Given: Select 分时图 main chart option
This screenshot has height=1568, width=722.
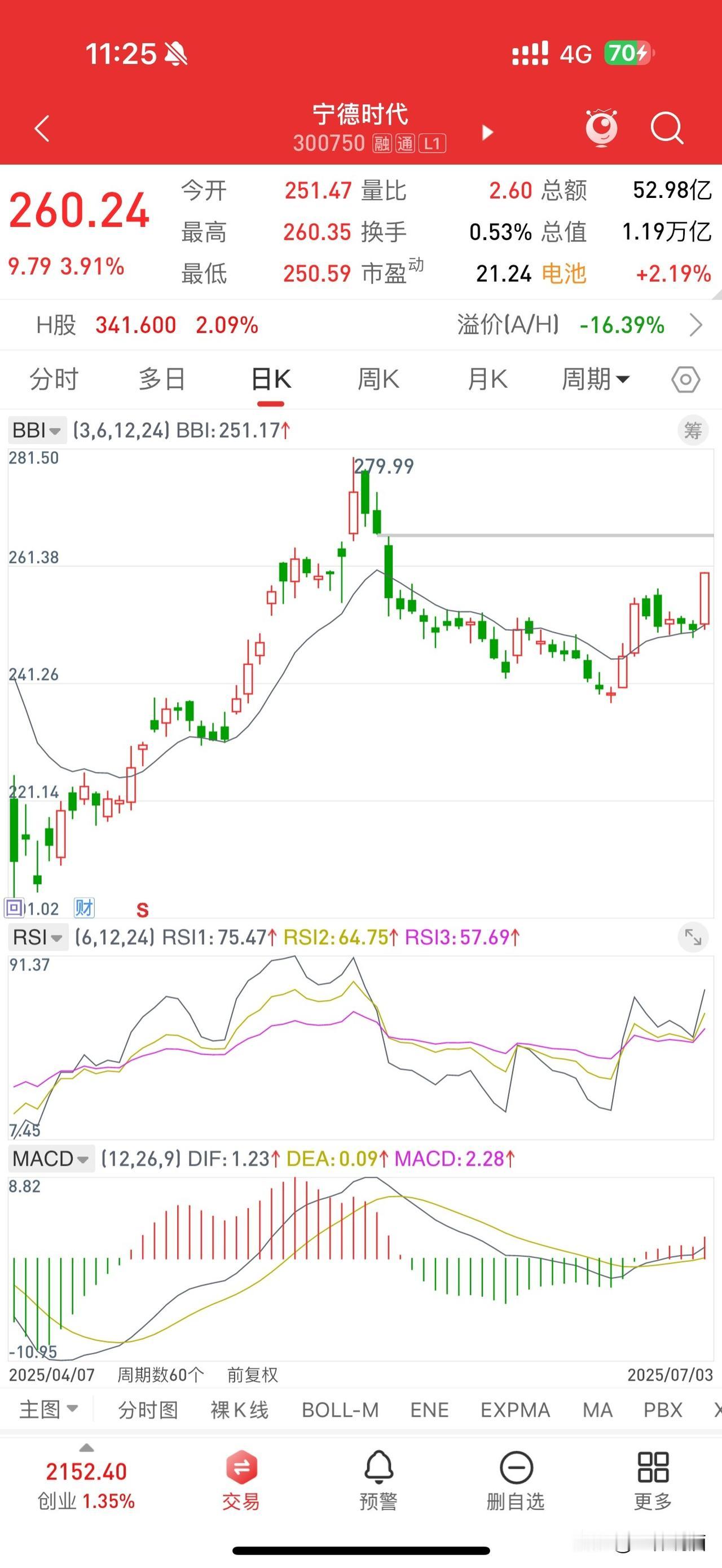Looking at the screenshot, I should (x=148, y=1410).
